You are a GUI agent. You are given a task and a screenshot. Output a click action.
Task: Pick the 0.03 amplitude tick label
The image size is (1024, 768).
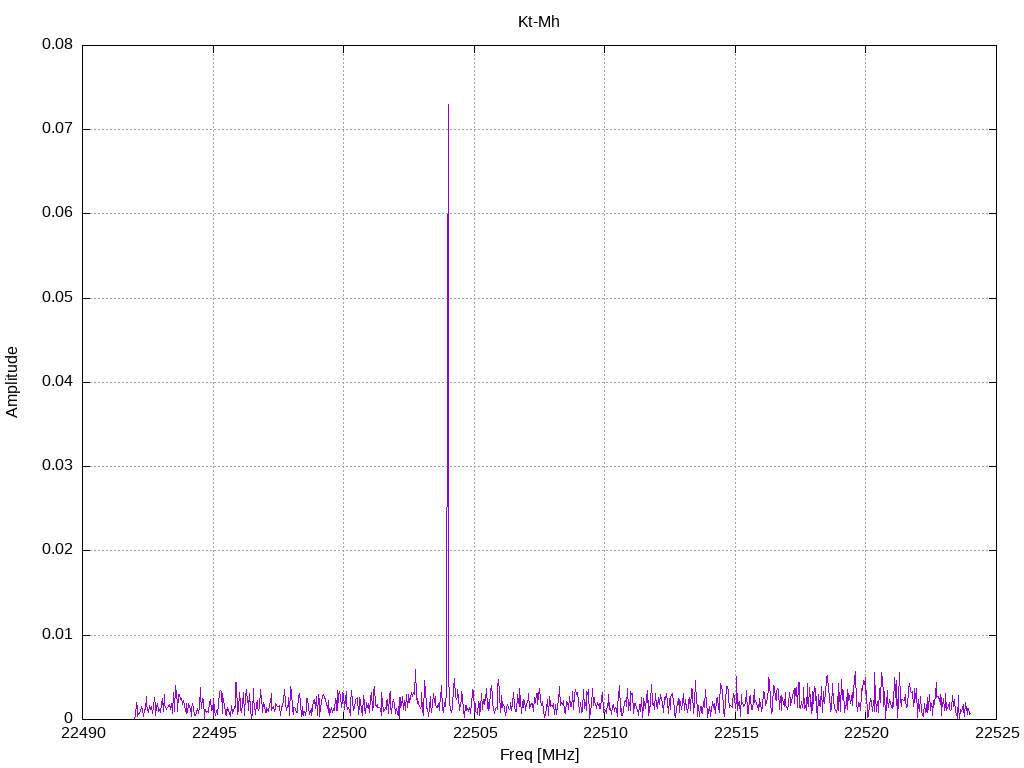[57, 466]
